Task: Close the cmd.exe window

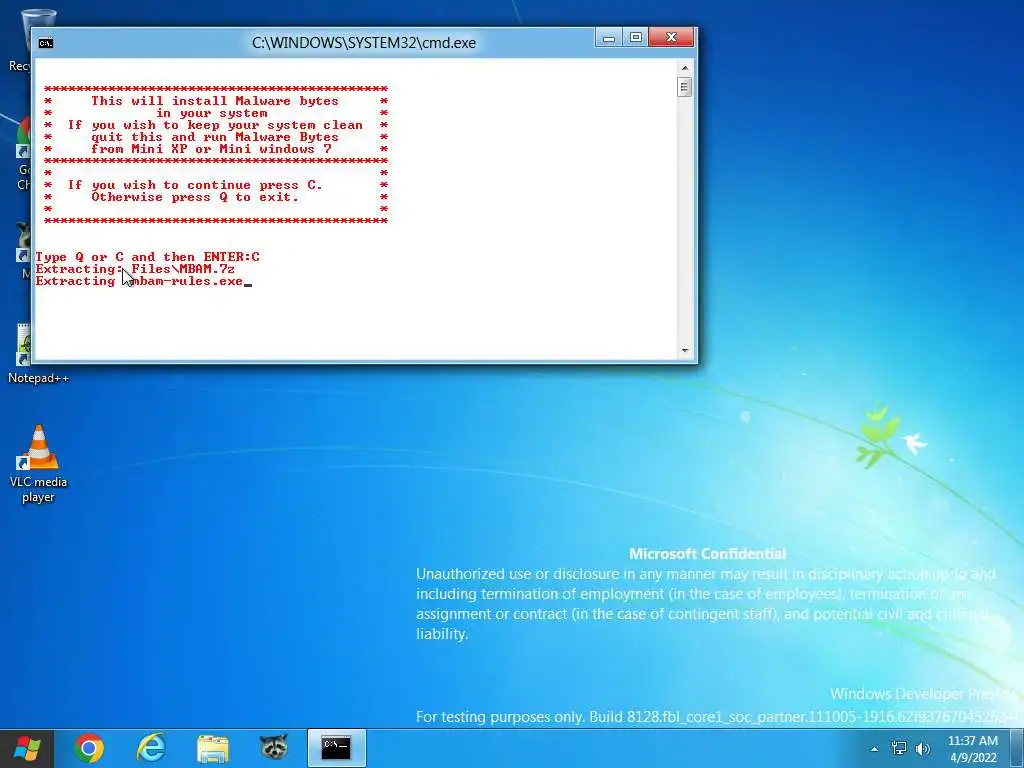Action: click(671, 38)
